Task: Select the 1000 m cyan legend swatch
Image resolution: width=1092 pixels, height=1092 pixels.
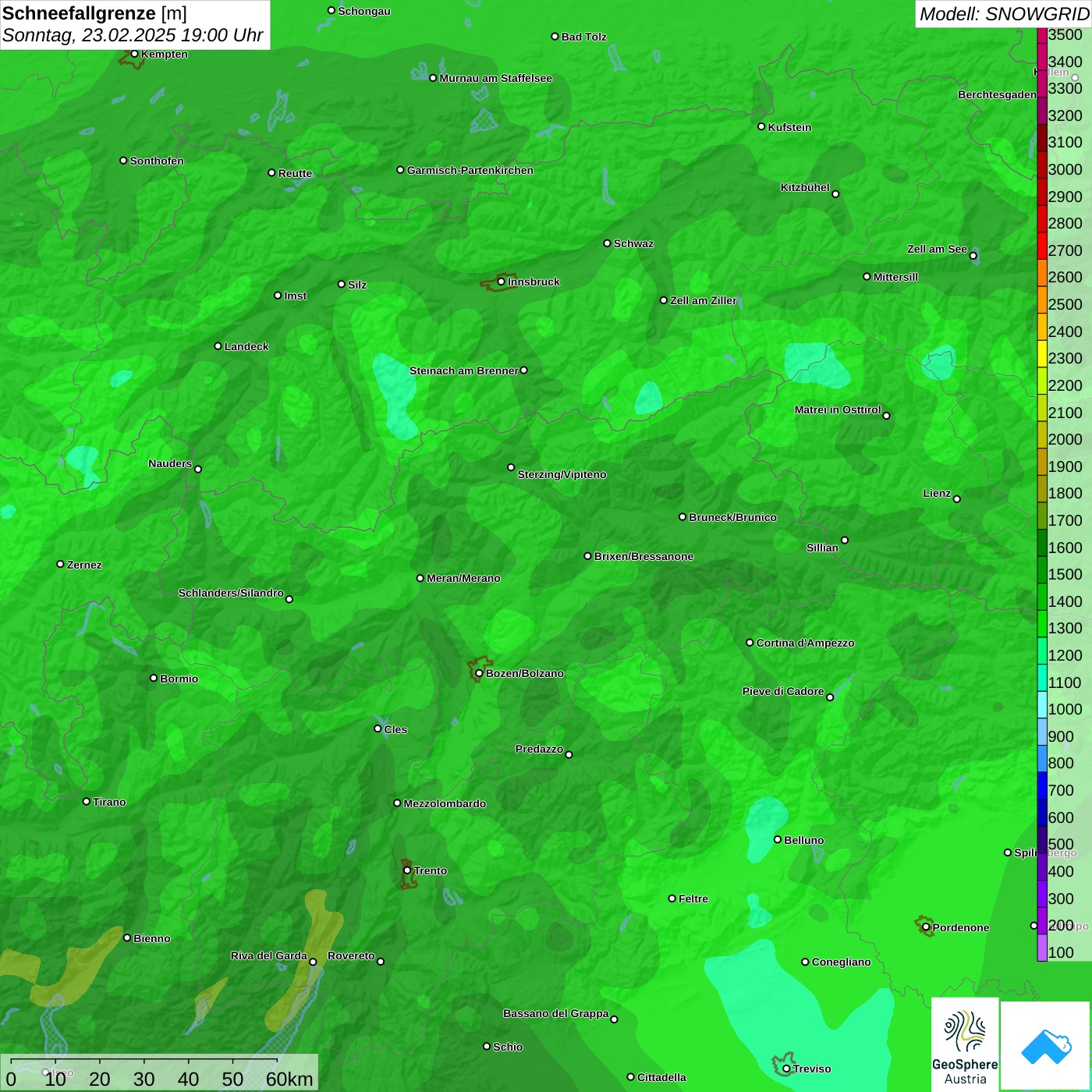Action: 1042,704
